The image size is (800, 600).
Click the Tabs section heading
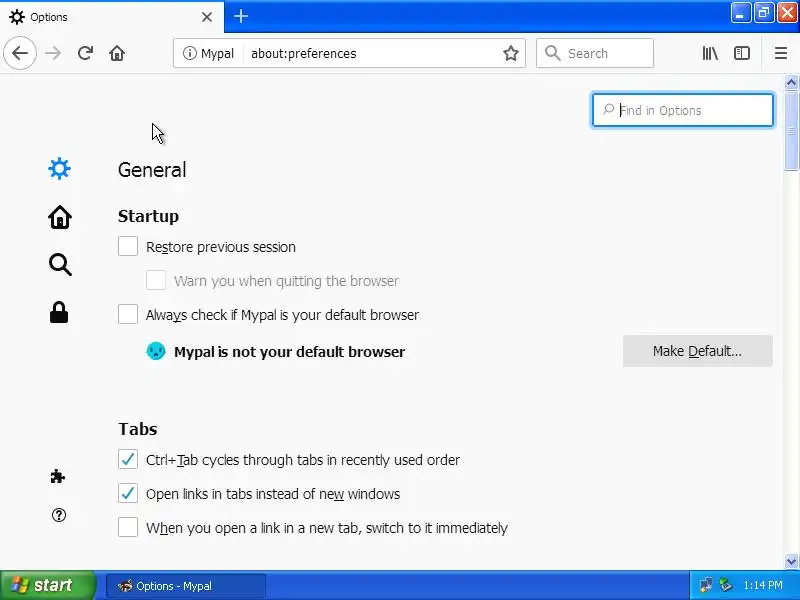[138, 429]
